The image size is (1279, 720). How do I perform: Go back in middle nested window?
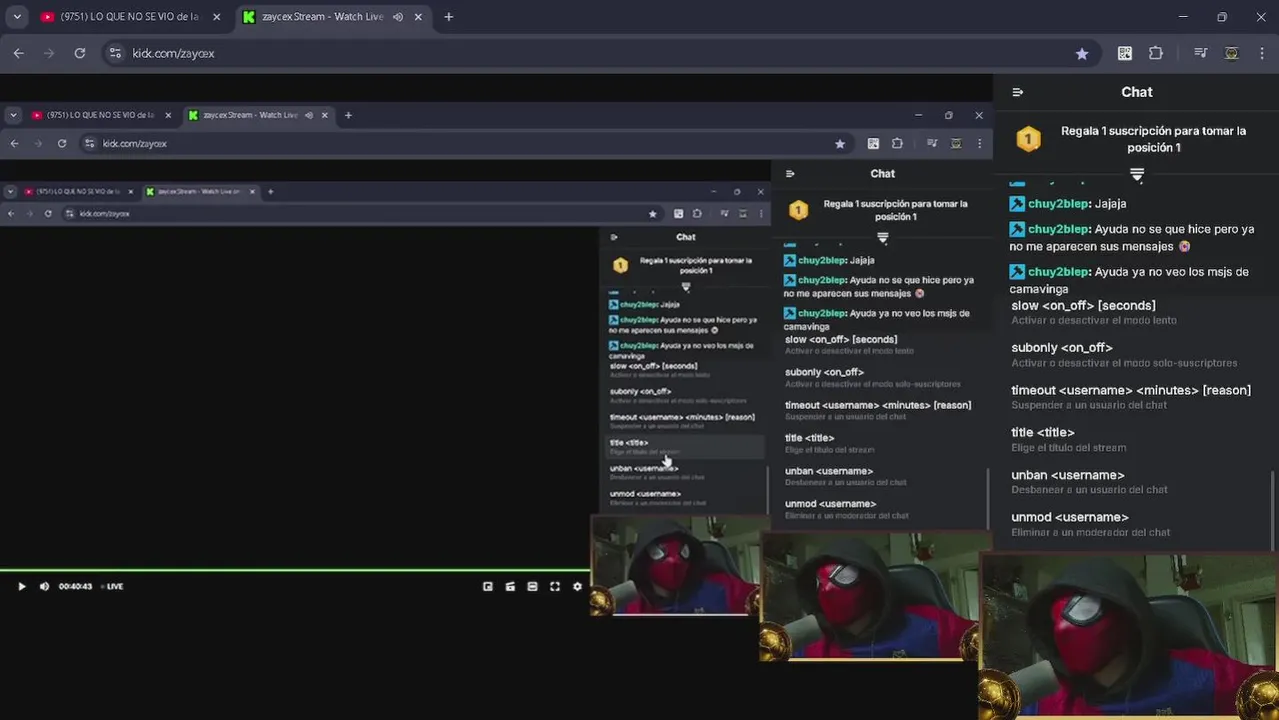coord(14,143)
